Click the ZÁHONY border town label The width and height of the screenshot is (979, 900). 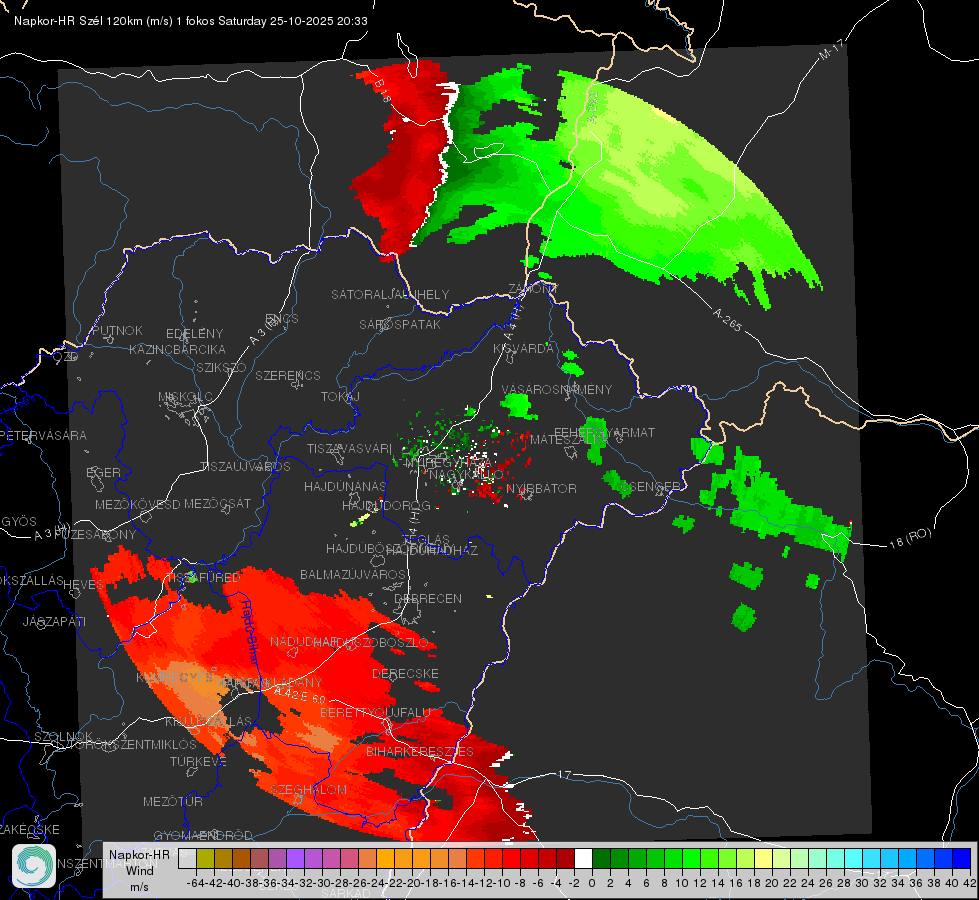click(533, 289)
